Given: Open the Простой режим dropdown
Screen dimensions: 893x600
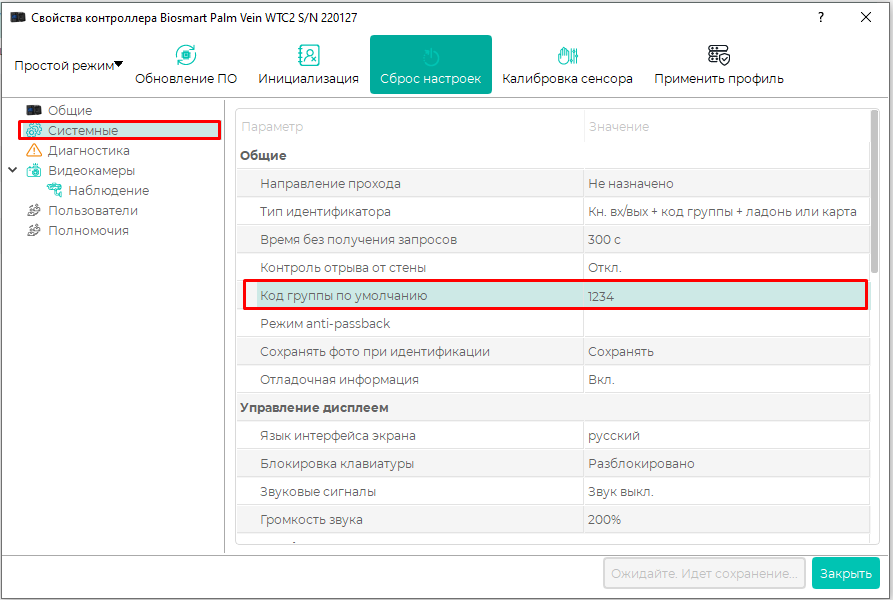Looking at the screenshot, I should point(68,65).
